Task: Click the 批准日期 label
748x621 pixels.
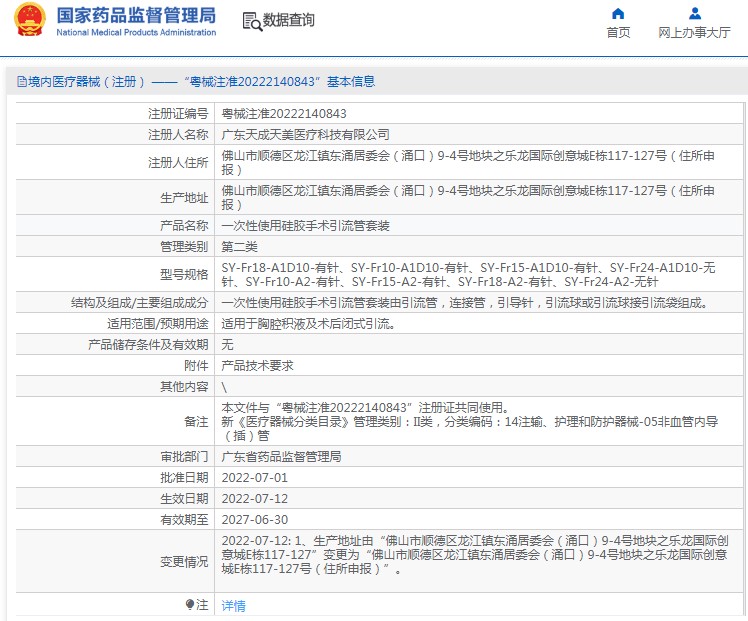Action: [184, 478]
